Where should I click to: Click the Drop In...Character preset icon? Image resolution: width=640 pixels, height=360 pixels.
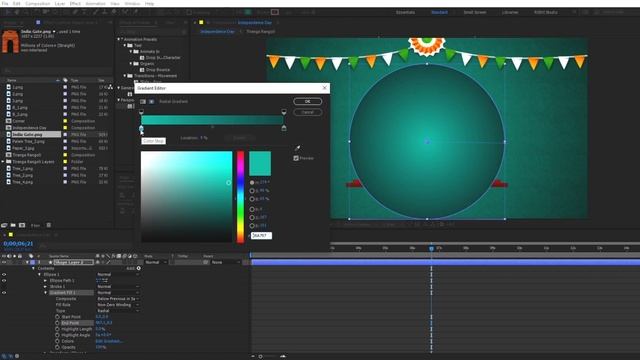click(142, 58)
